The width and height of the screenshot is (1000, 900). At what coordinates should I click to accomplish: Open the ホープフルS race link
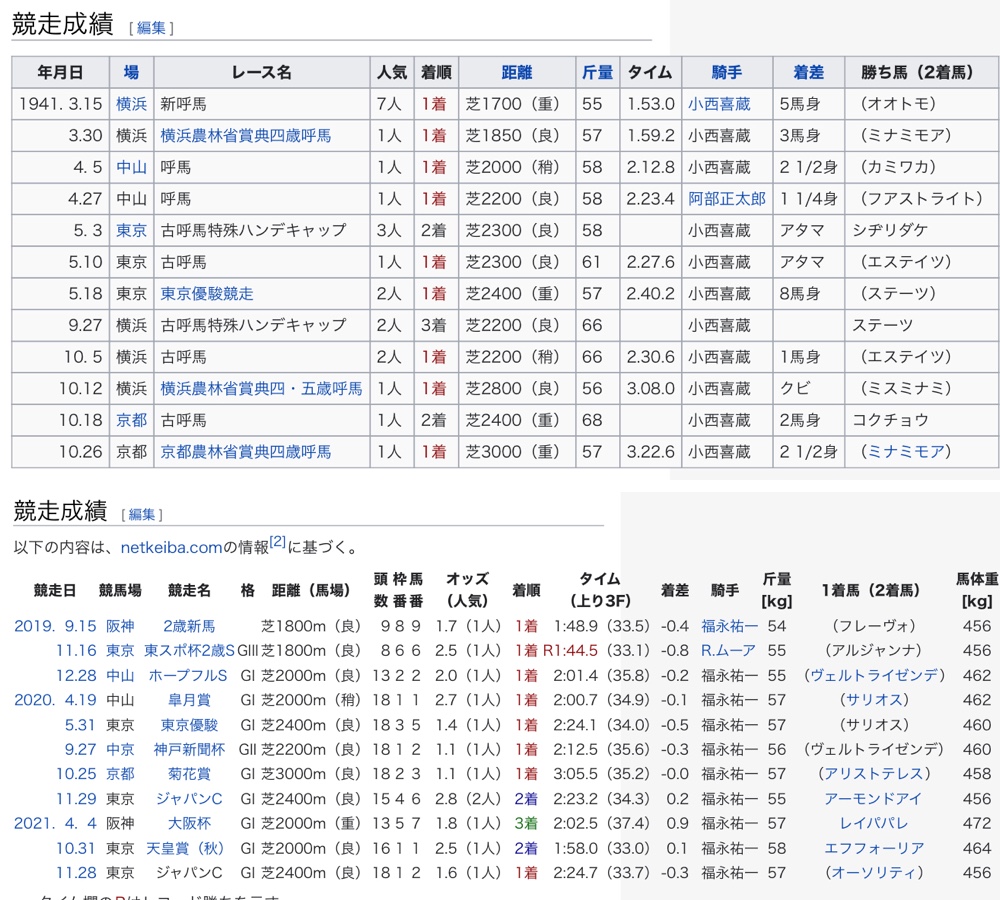(188, 675)
